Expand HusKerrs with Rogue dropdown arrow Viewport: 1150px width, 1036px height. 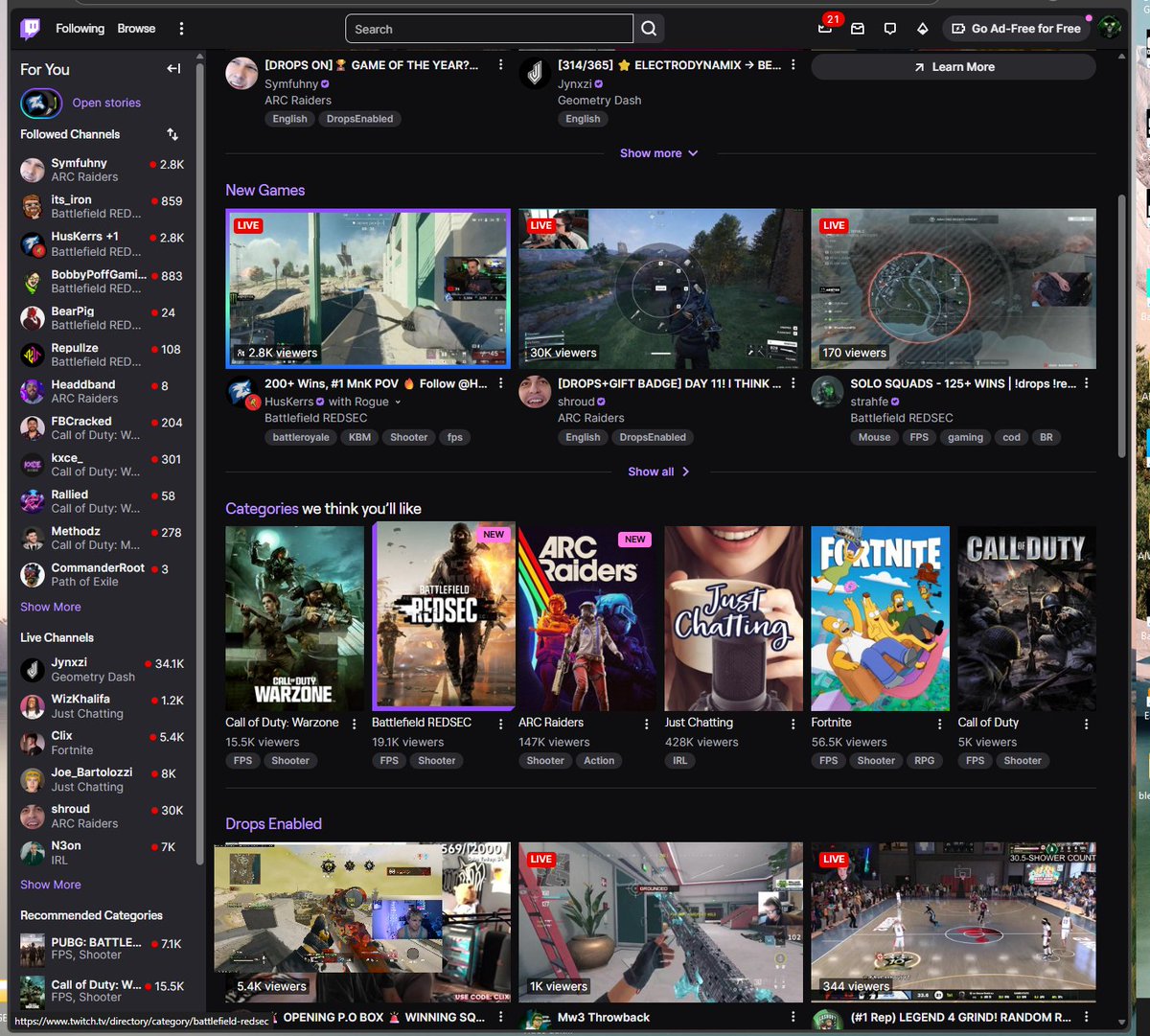point(398,403)
